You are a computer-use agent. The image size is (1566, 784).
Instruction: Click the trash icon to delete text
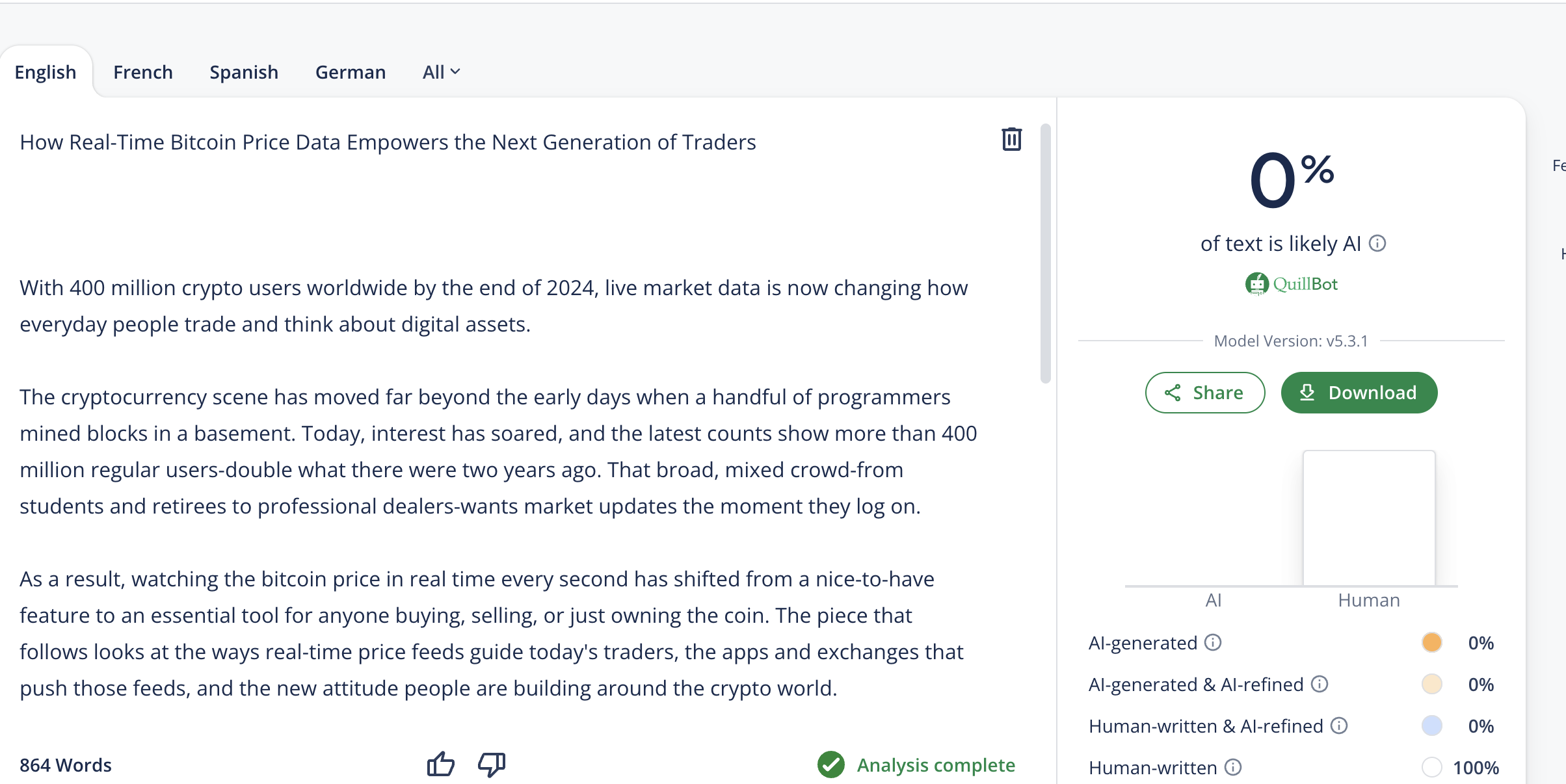tap(1011, 140)
